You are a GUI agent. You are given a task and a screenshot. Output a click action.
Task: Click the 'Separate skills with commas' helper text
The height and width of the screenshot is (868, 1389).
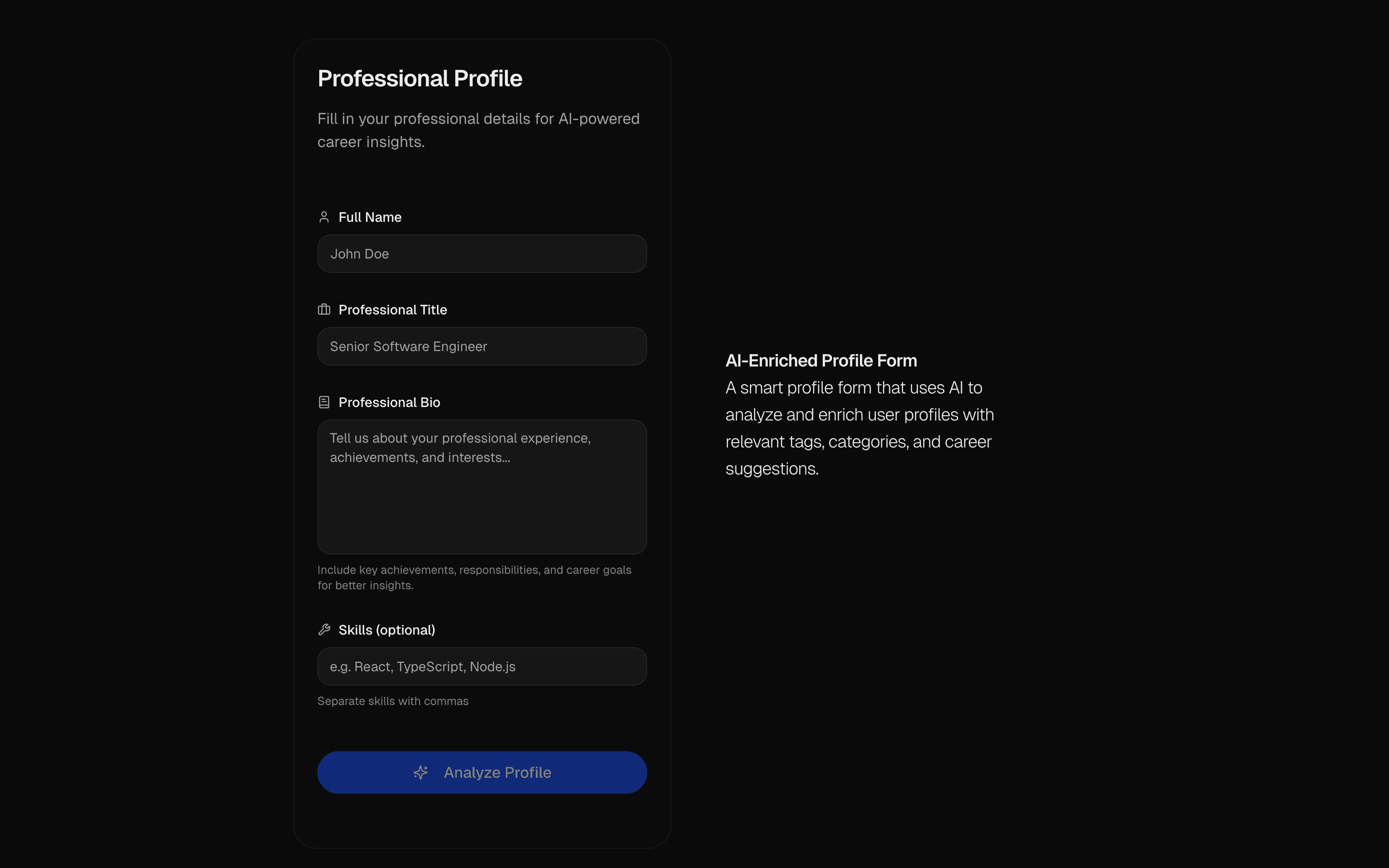pos(393,700)
